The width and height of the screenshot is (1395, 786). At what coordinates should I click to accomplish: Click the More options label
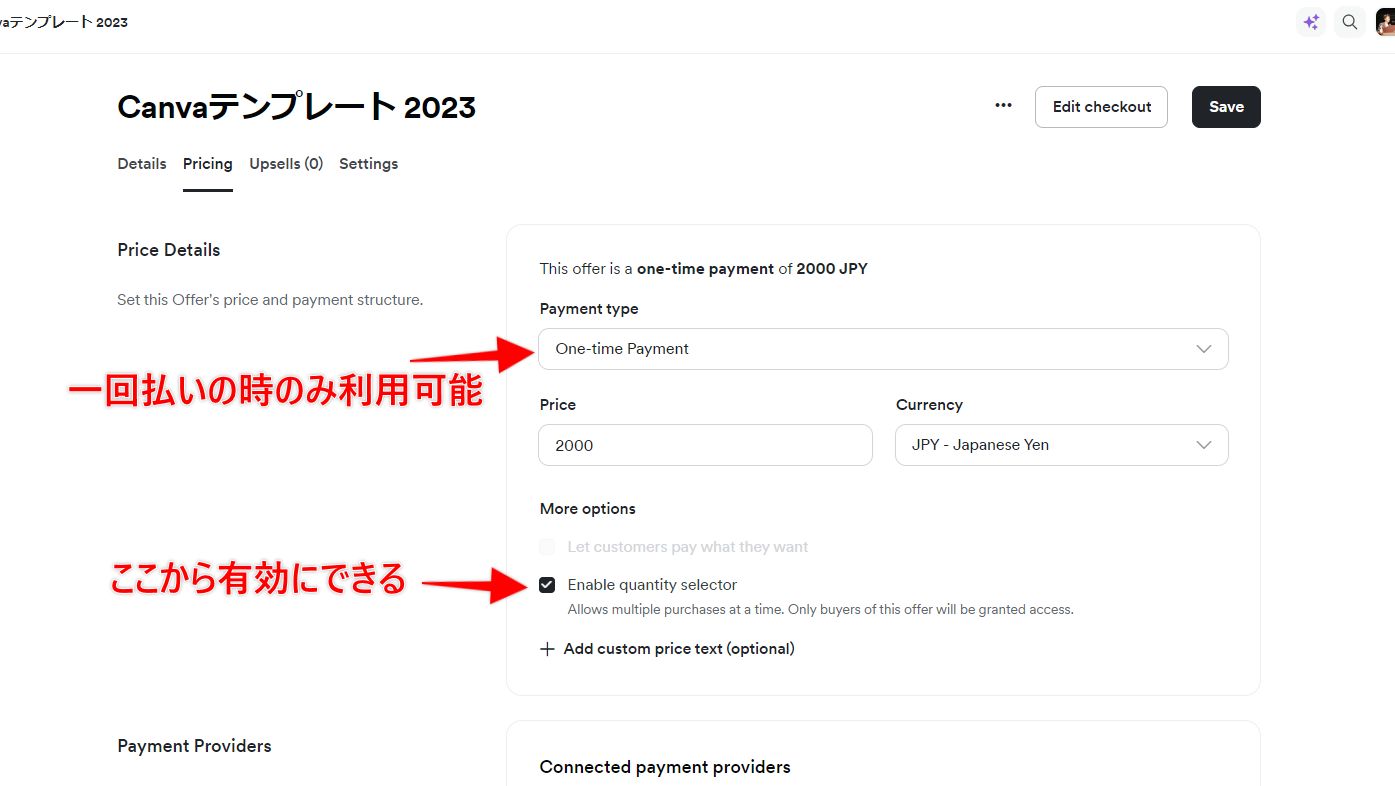588,509
